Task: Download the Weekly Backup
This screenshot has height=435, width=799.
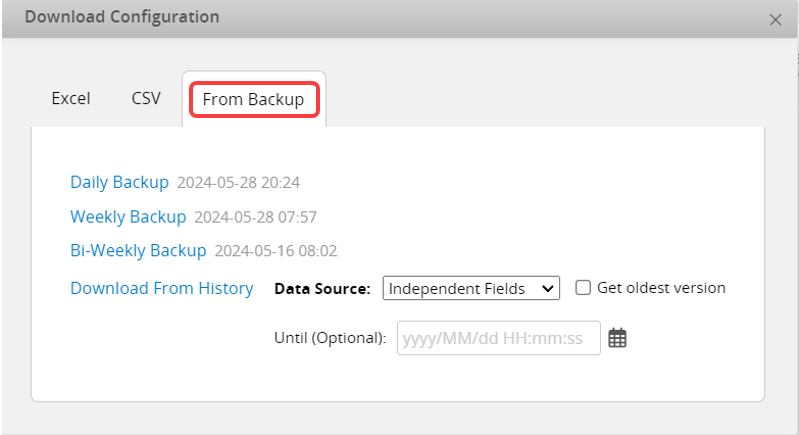Action: (128, 216)
